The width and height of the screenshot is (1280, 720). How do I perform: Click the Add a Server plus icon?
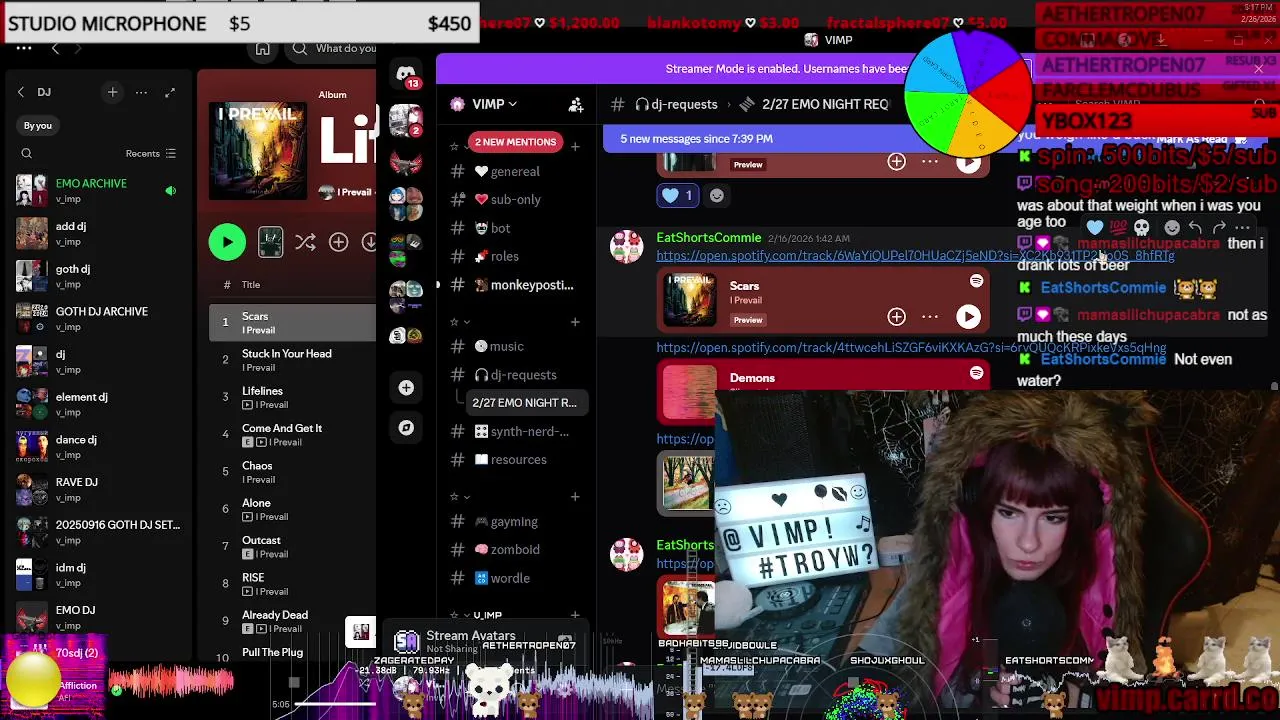click(x=406, y=388)
